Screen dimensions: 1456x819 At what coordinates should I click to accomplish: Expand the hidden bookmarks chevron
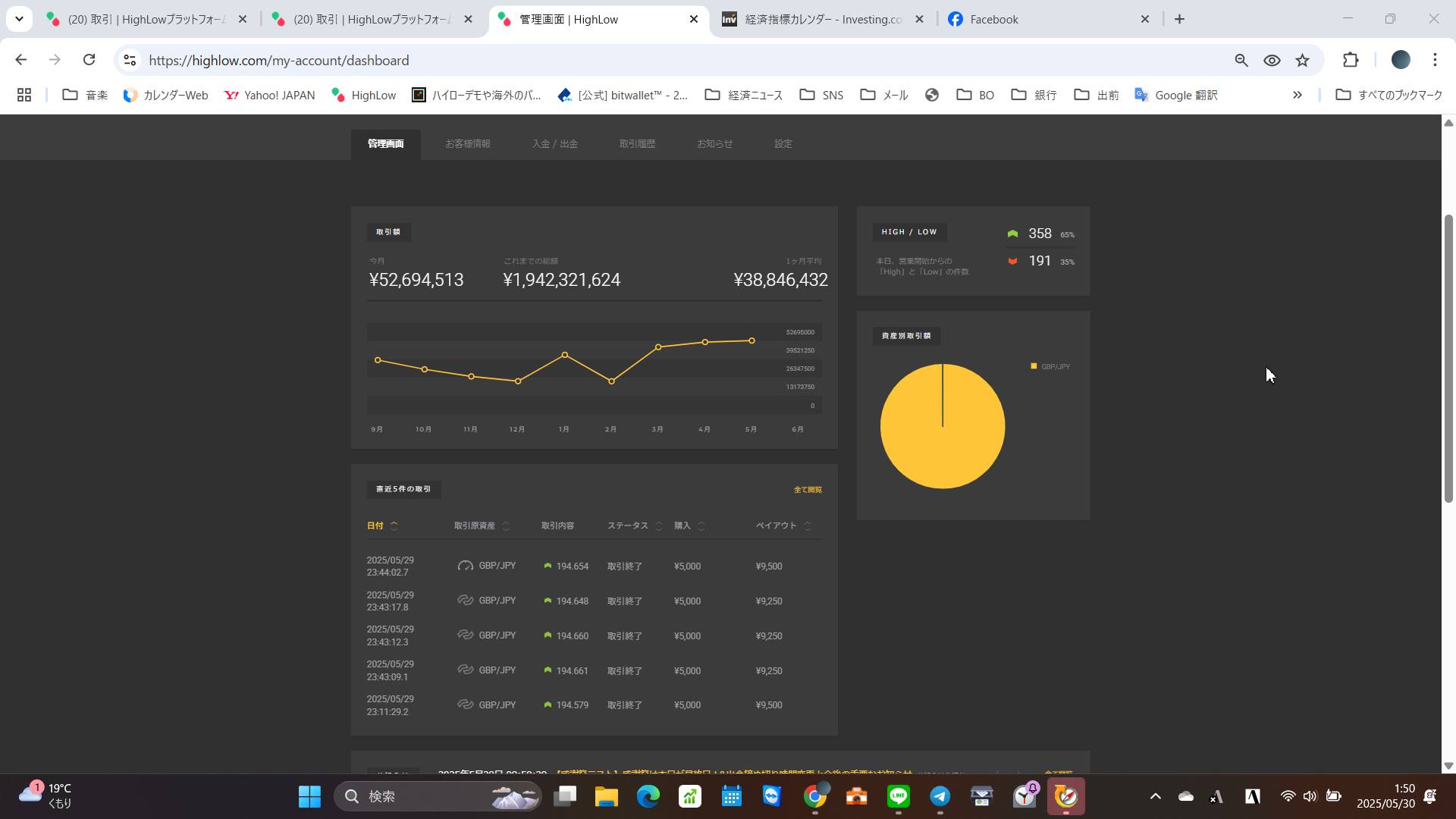(1297, 95)
